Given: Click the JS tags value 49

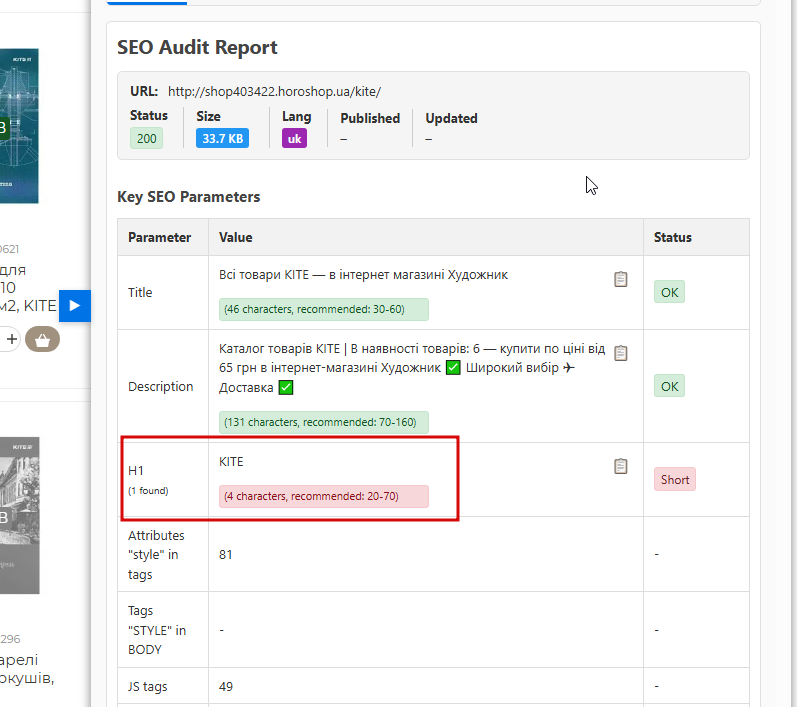Looking at the screenshot, I should (x=226, y=686).
